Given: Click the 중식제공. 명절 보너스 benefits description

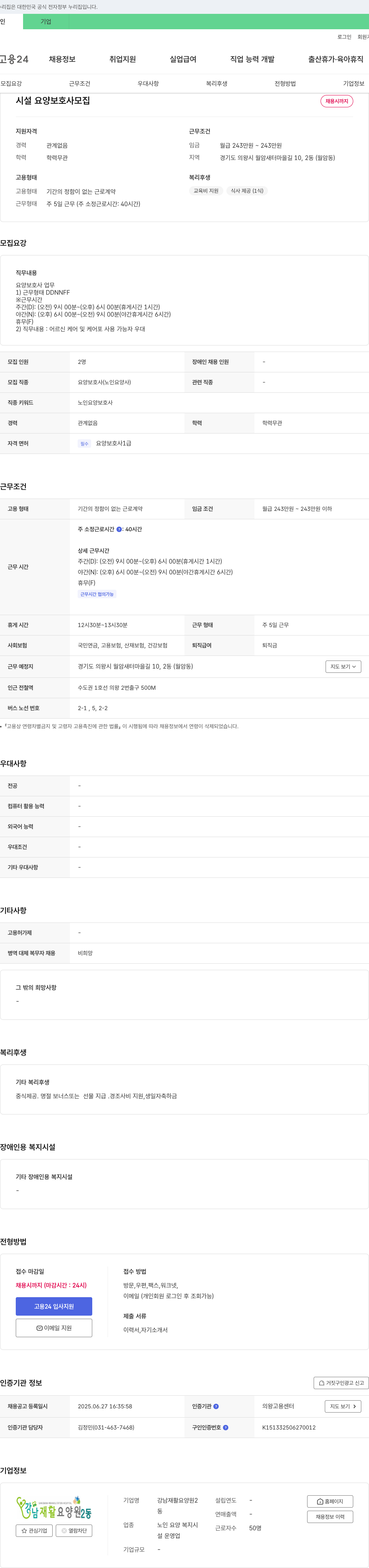Looking at the screenshot, I should coord(96,1096).
